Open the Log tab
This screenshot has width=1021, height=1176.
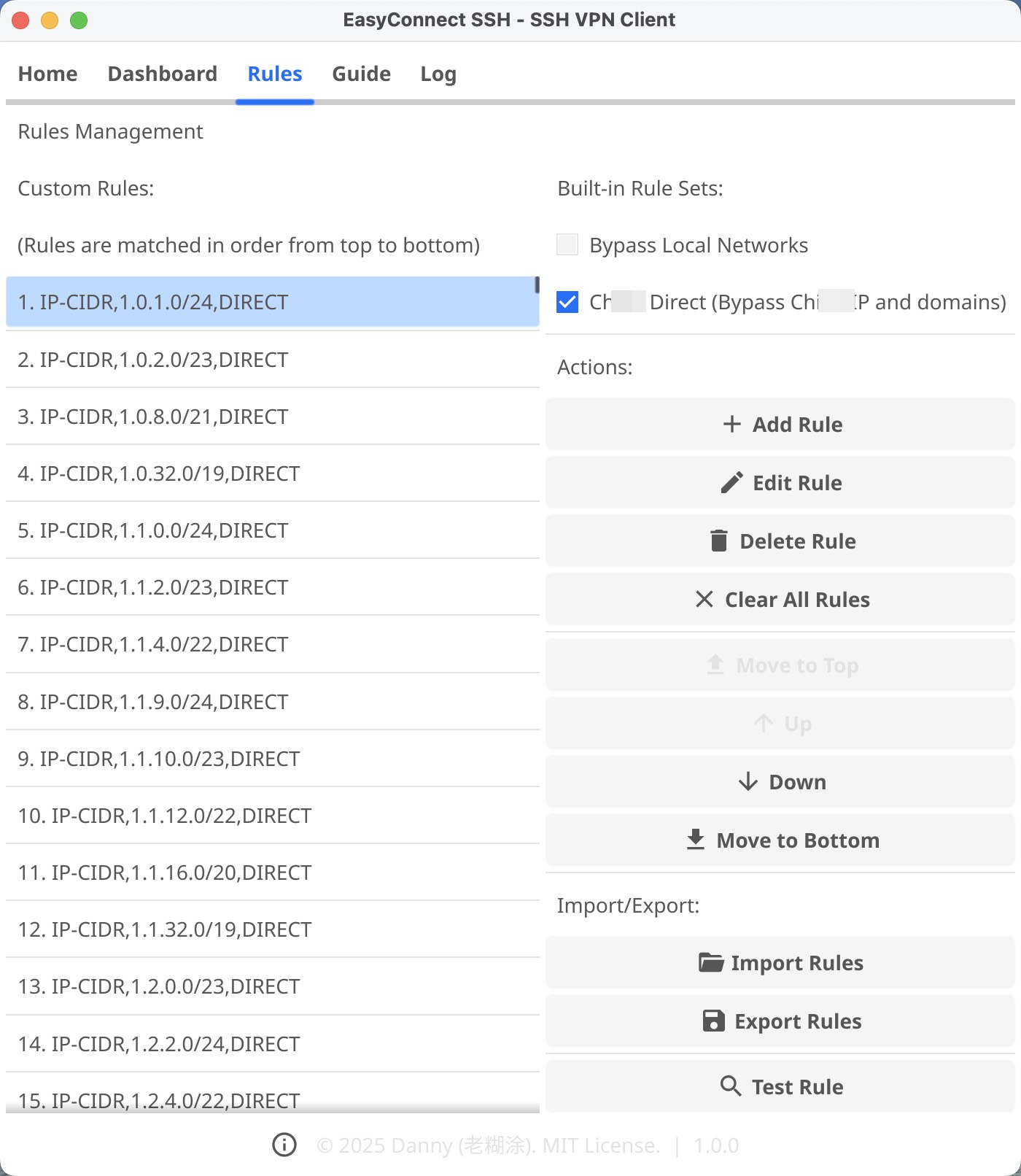[438, 74]
